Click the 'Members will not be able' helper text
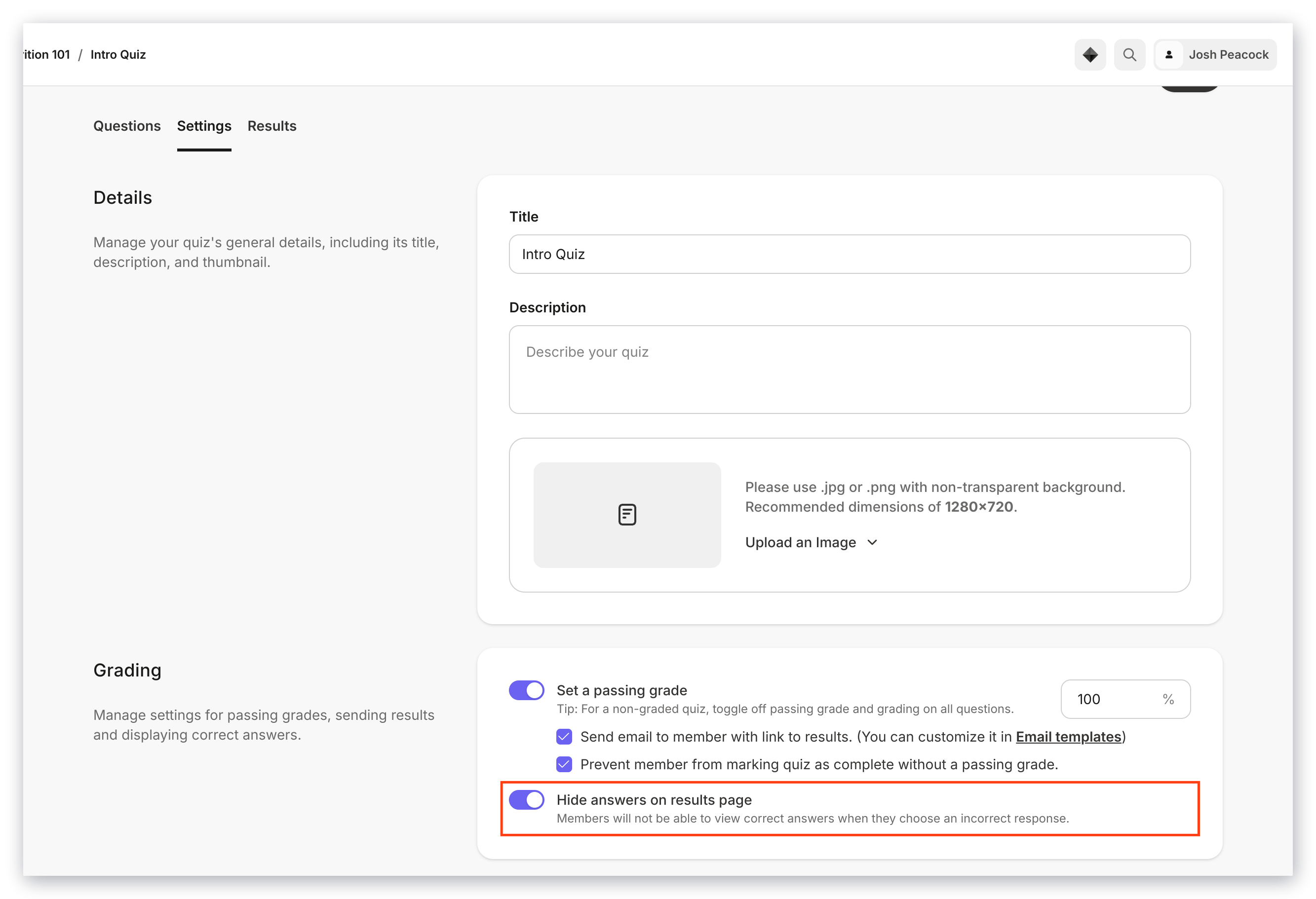The width and height of the screenshot is (1316, 899). click(813, 818)
